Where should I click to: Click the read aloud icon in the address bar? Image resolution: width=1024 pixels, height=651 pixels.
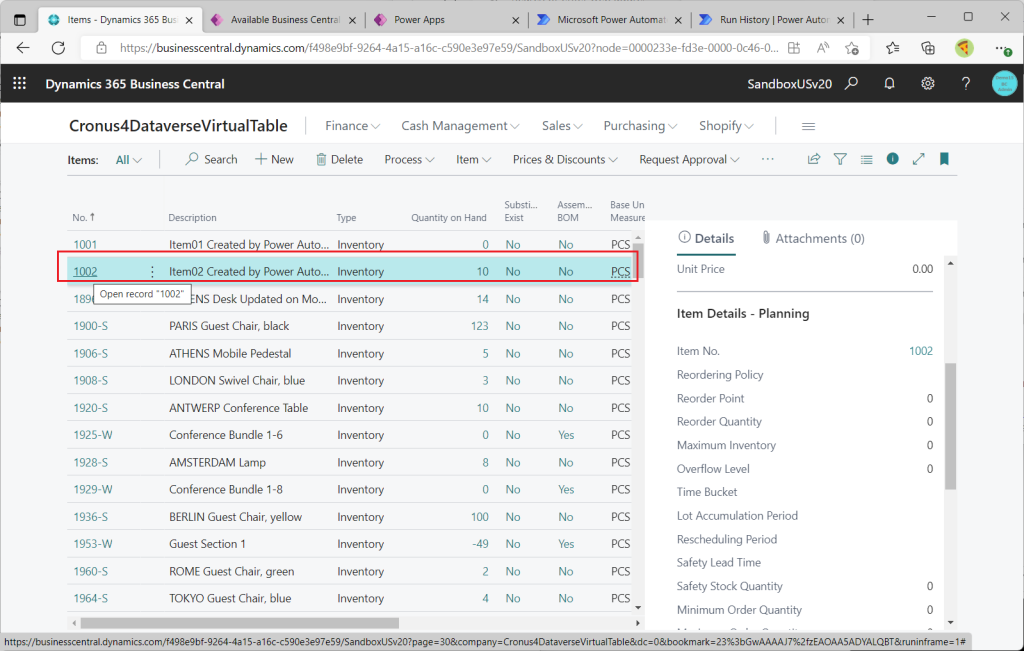pos(822,48)
